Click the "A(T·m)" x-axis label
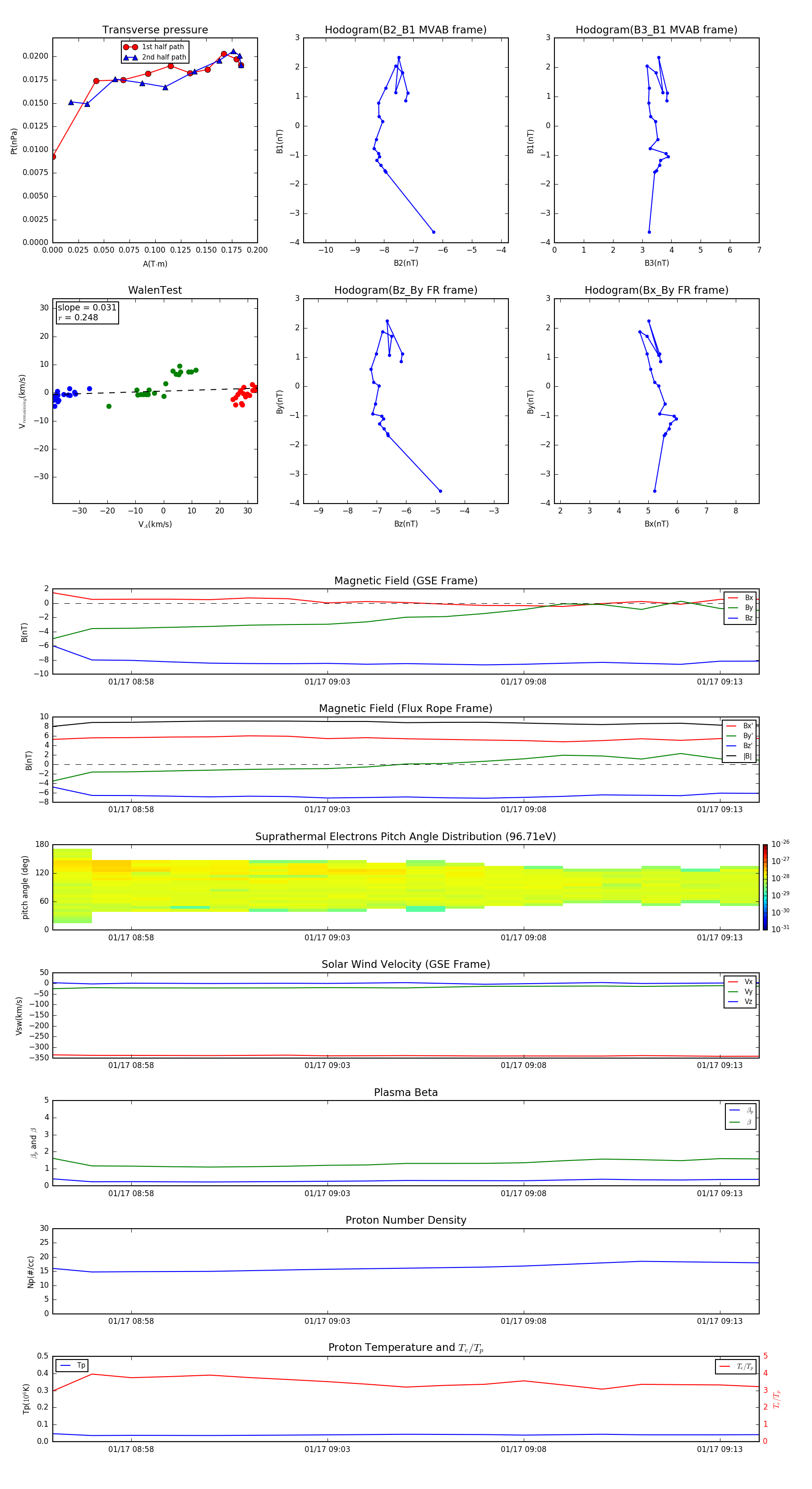The width and height of the screenshot is (812, 1489). [x=155, y=264]
